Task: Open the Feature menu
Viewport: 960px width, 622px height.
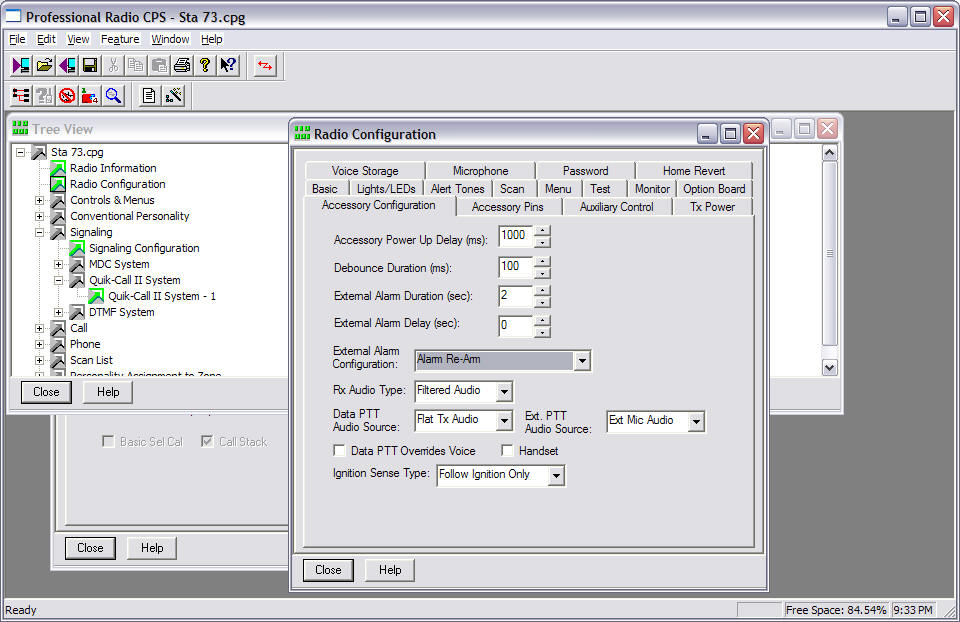Action: coord(120,39)
